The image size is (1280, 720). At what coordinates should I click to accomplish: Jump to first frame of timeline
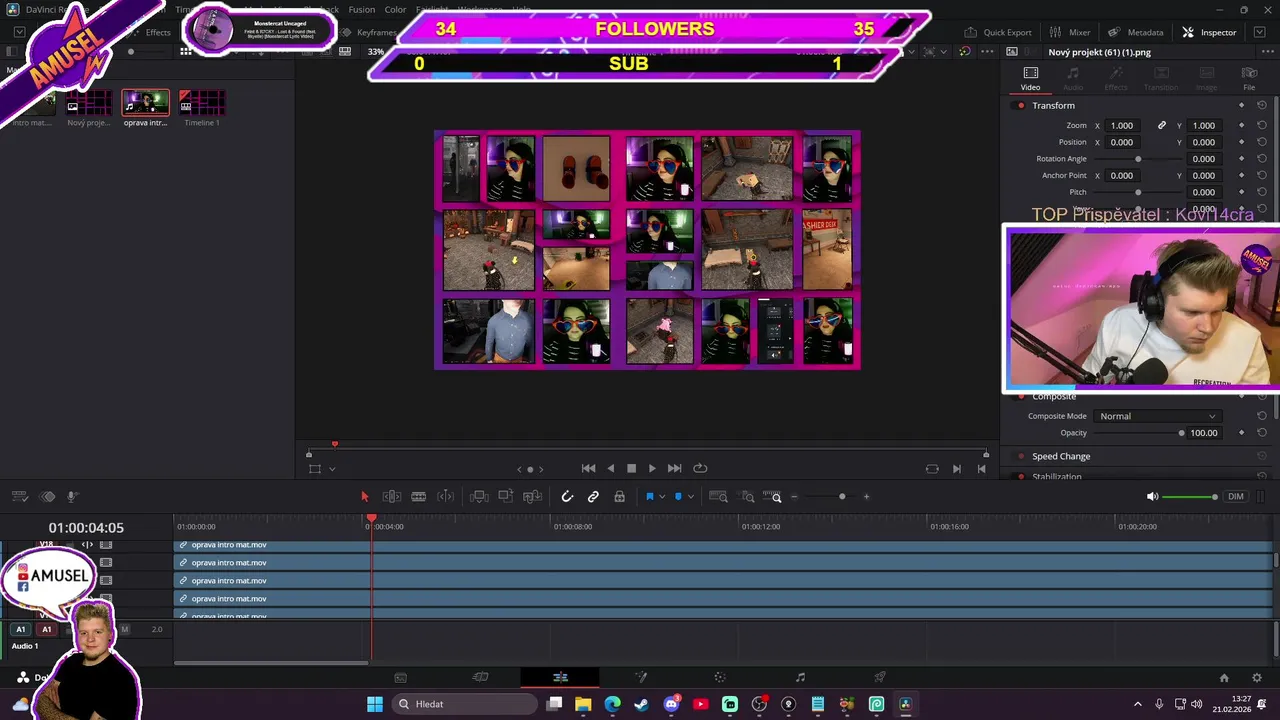point(588,468)
